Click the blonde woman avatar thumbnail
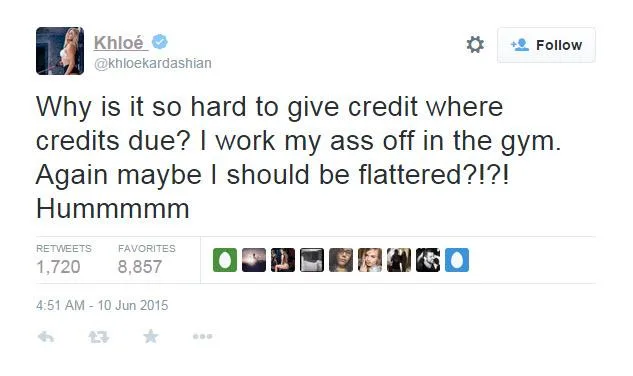633x376 pixels. pyautogui.click(x=370, y=260)
